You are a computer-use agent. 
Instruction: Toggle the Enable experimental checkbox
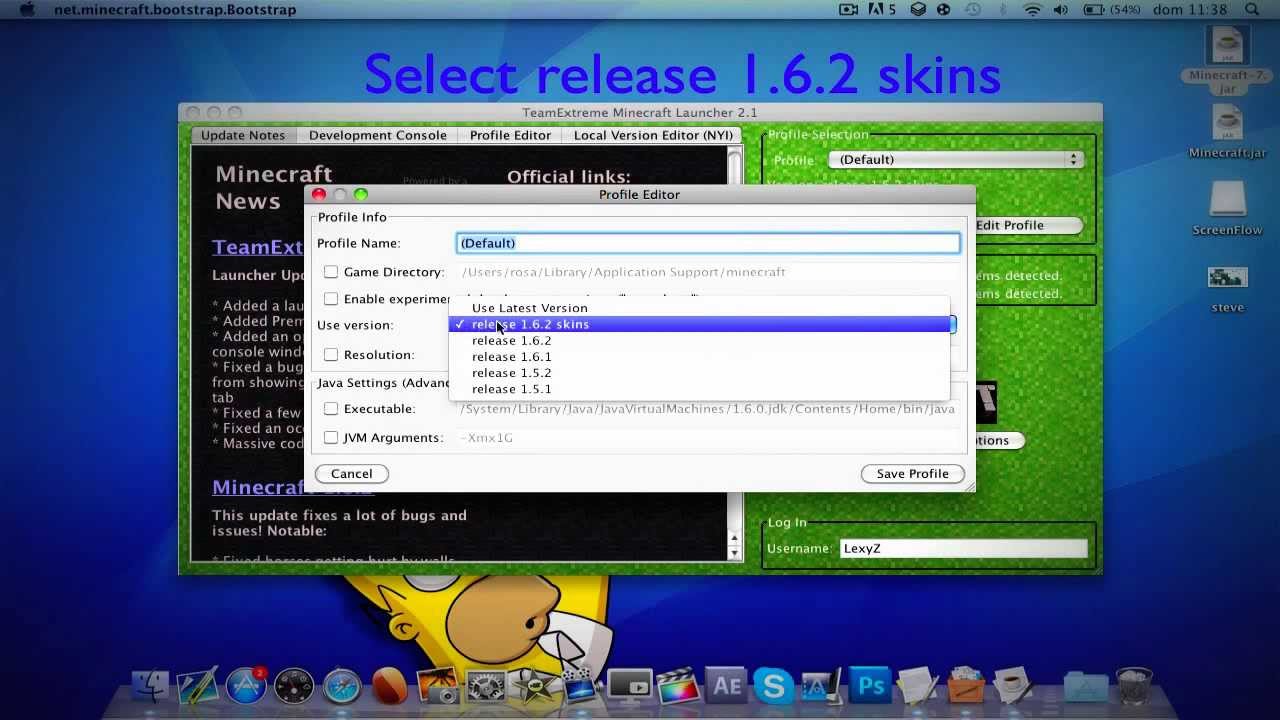pyautogui.click(x=331, y=299)
